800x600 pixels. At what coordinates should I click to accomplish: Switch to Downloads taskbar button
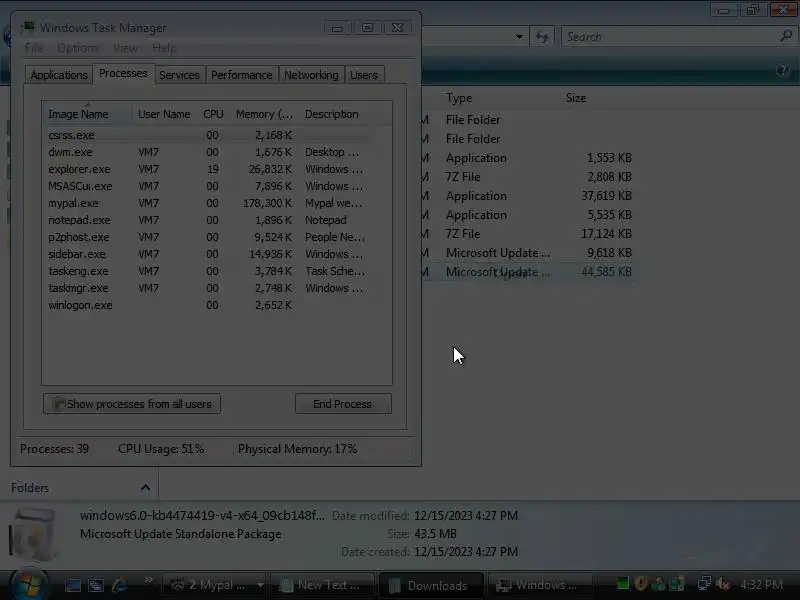[431, 585]
